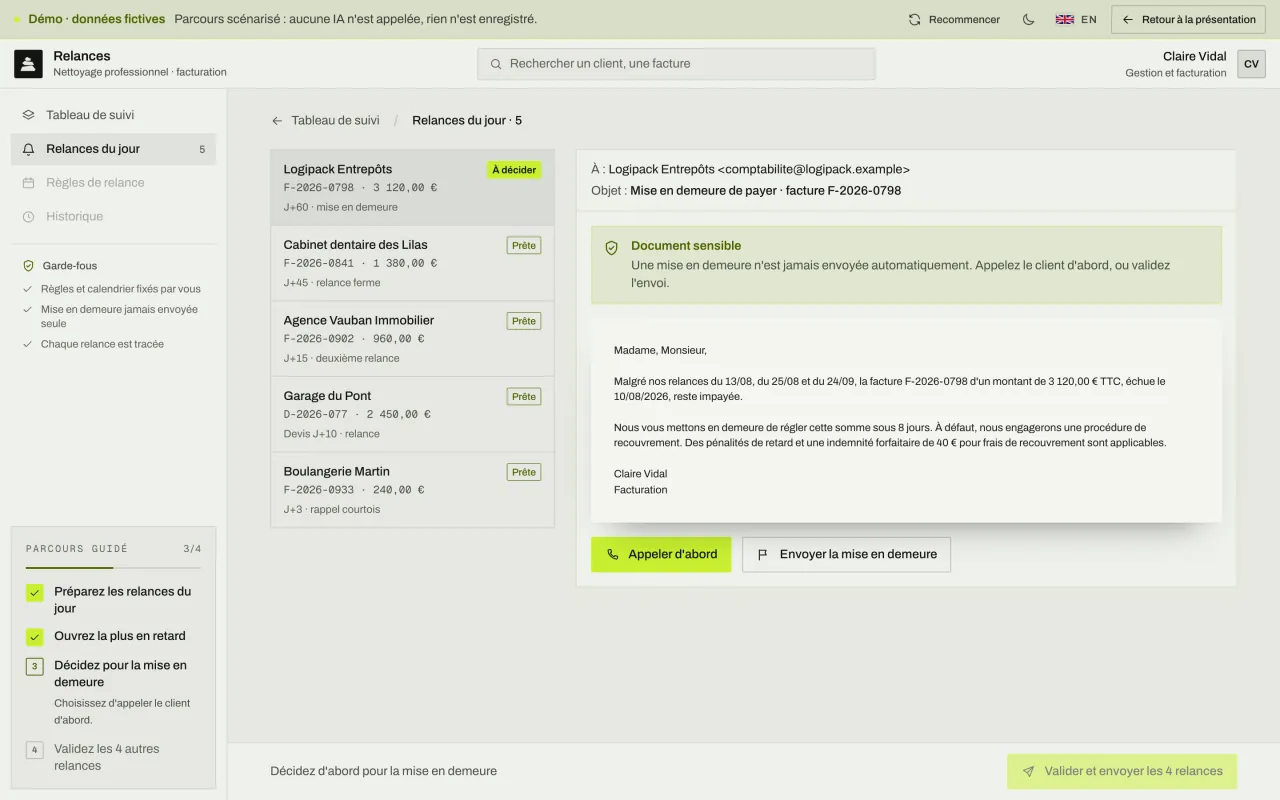This screenshot has height=800, width=1280.
Task: Click the Tableau de suivi breadcrumb link
Action: pyautogui.click(x=335, y=120)
